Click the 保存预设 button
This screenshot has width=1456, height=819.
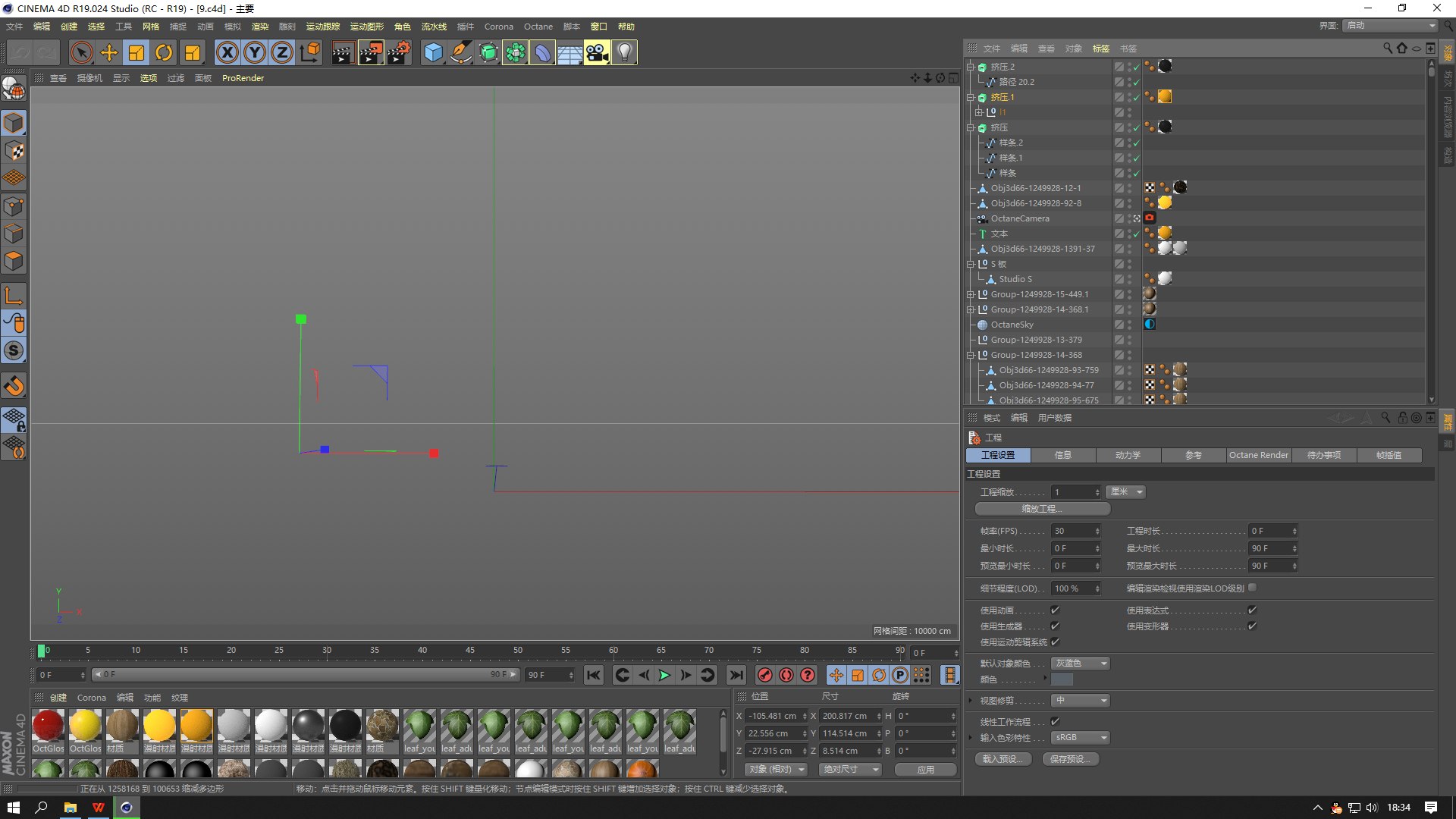click(1070, 759)
